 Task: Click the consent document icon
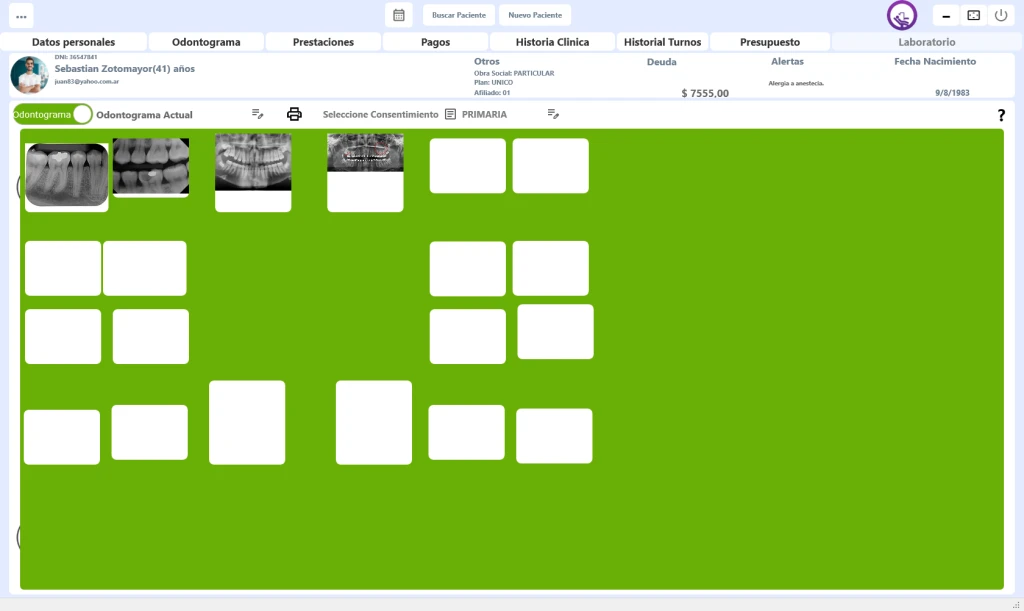(x=450, y=114)
